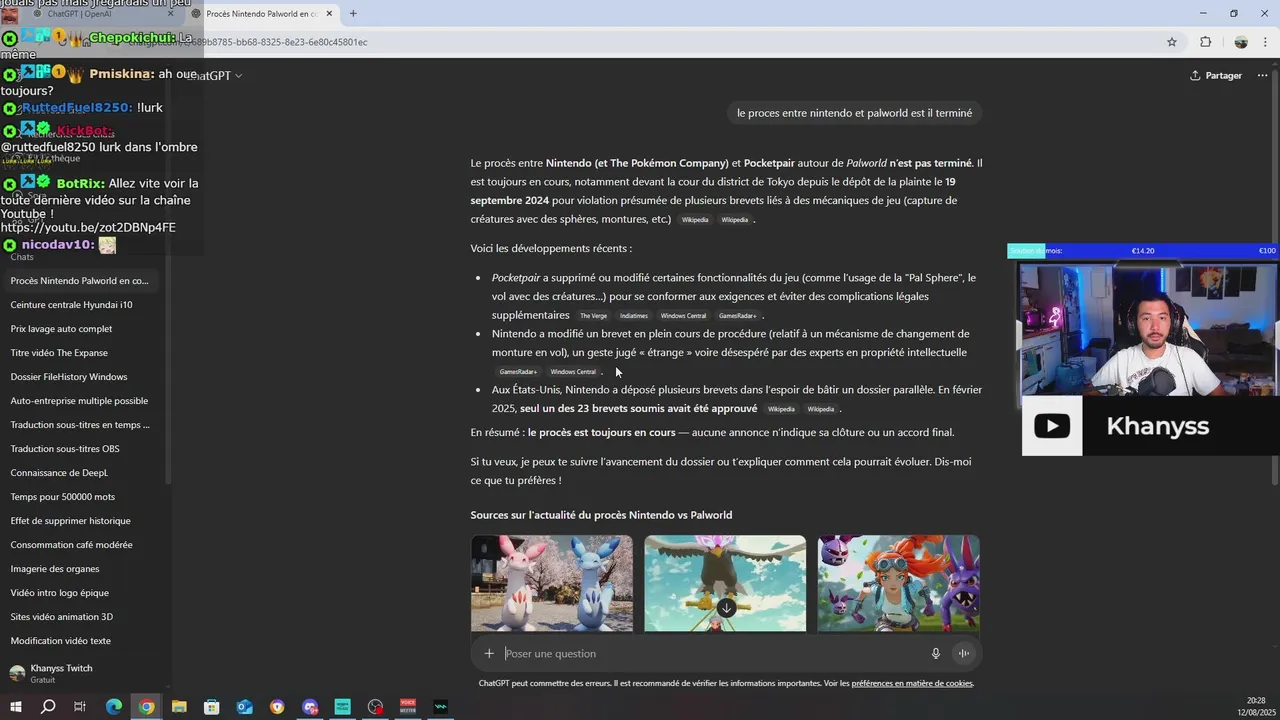Open the Voicemeeter taskbar icon

pyautogui.click(x=408, y=707)
